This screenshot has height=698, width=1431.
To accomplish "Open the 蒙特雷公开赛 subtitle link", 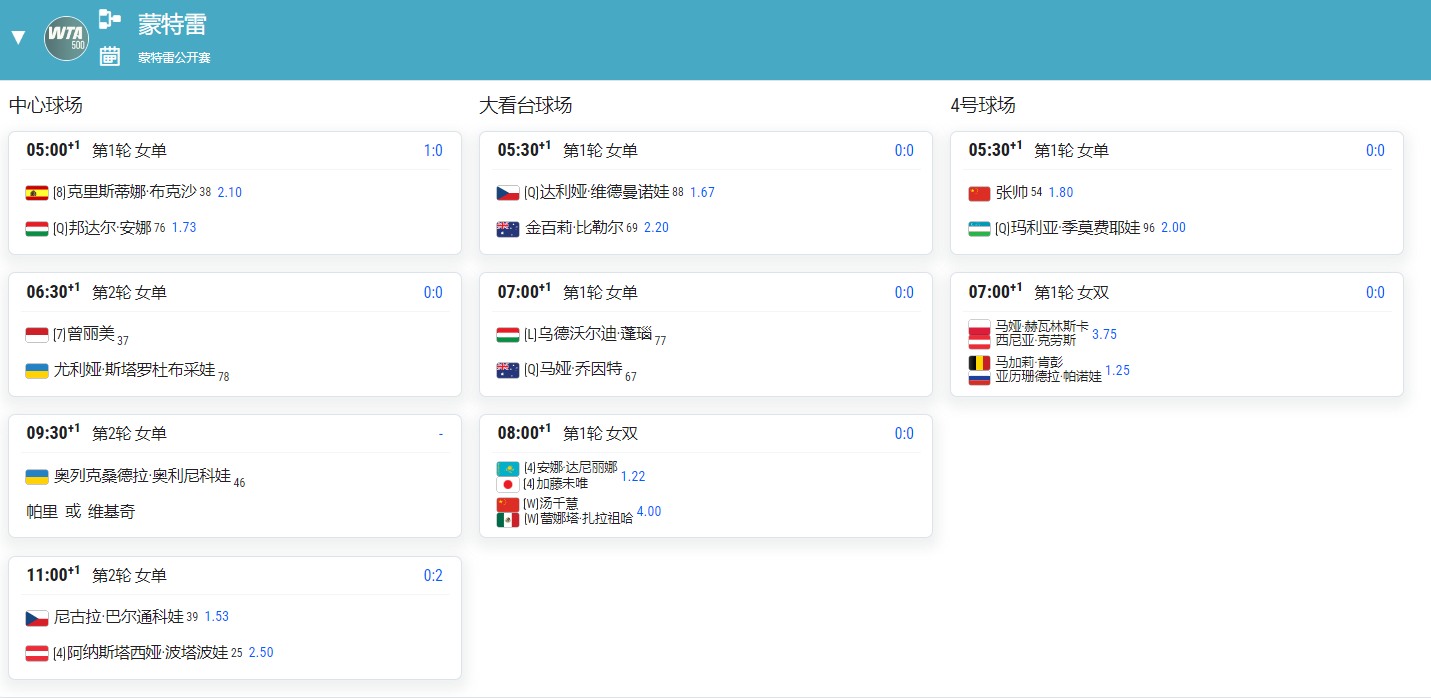I will 174,58.
